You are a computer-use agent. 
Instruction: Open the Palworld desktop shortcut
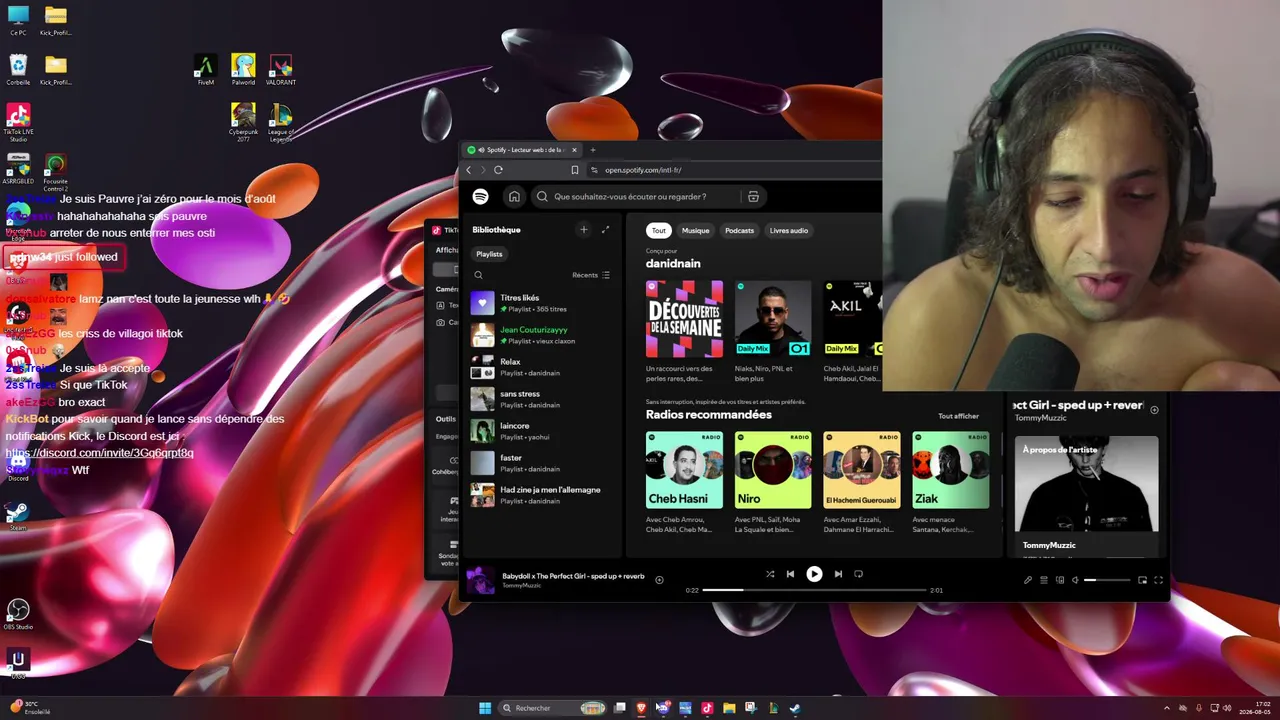click(x=243, y=70)
